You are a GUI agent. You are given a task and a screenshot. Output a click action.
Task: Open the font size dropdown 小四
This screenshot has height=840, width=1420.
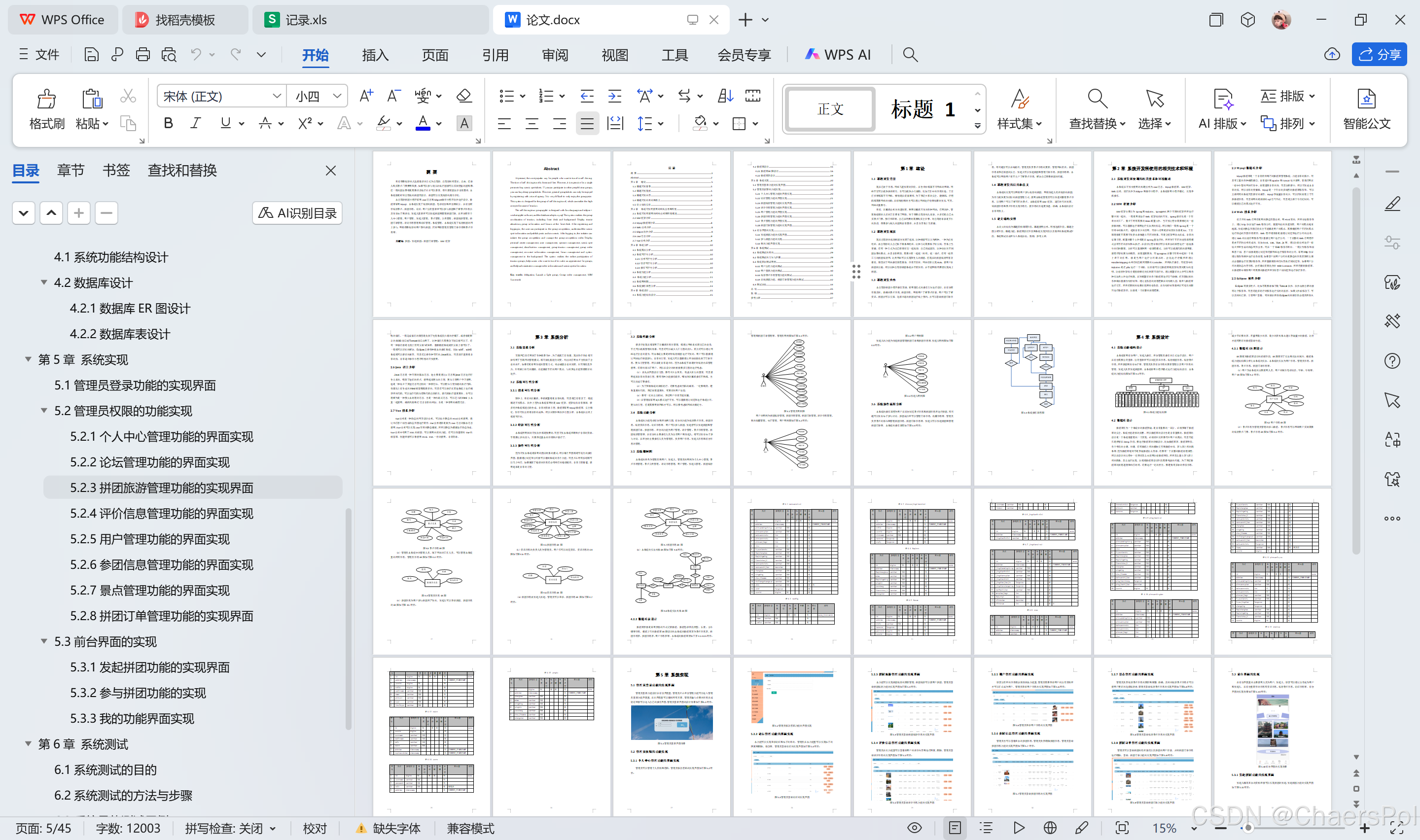click(318, 96)
